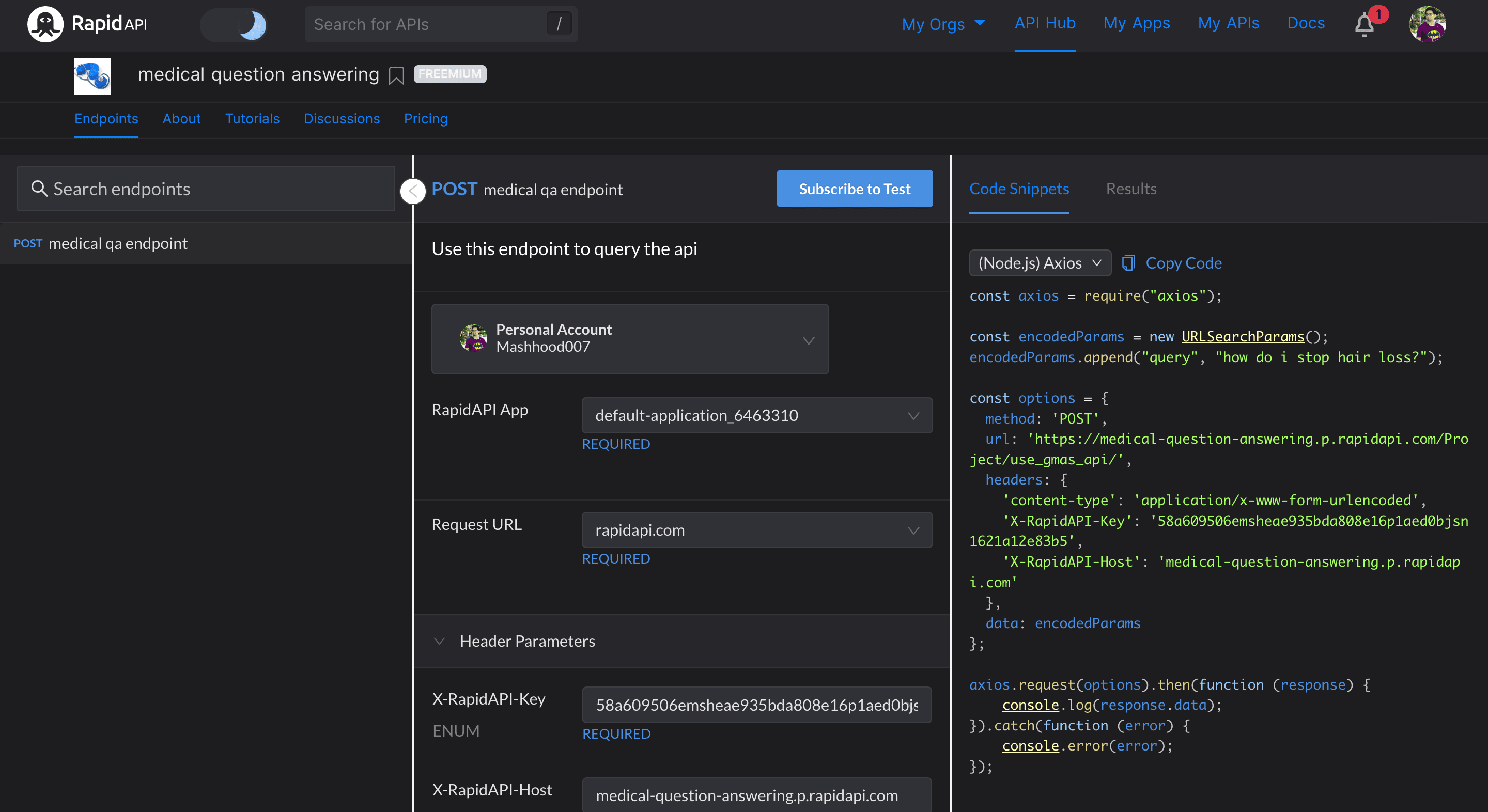1488x812 pixels.
Task: Switch to Code Snippets tab
Action: coord(1019,189)
